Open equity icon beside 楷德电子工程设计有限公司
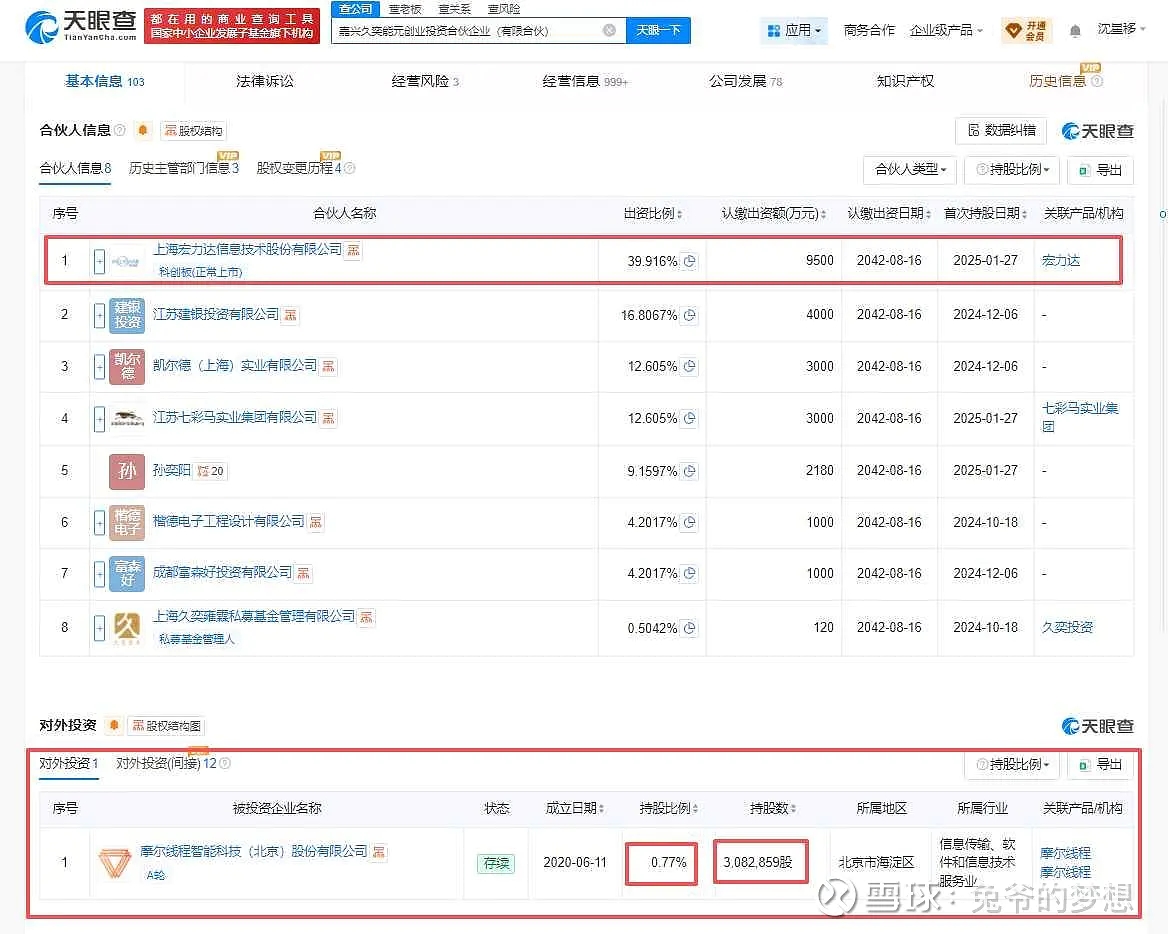The image size is (1168, 934). pyautogui.click(x=316, y=522)
